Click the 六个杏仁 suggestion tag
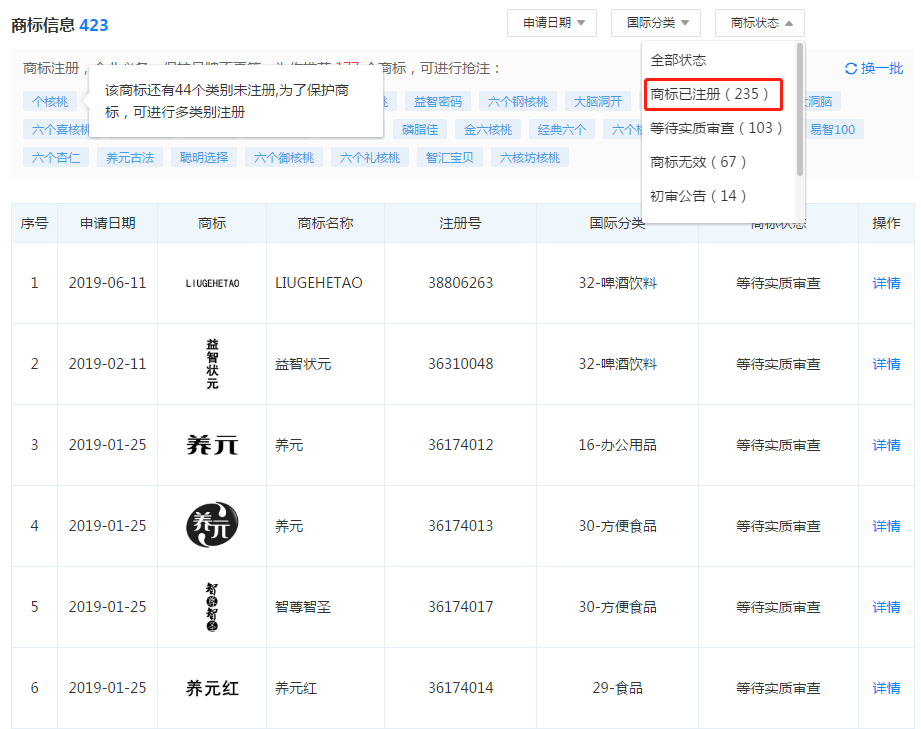921x729 pixels. point(56,157)
